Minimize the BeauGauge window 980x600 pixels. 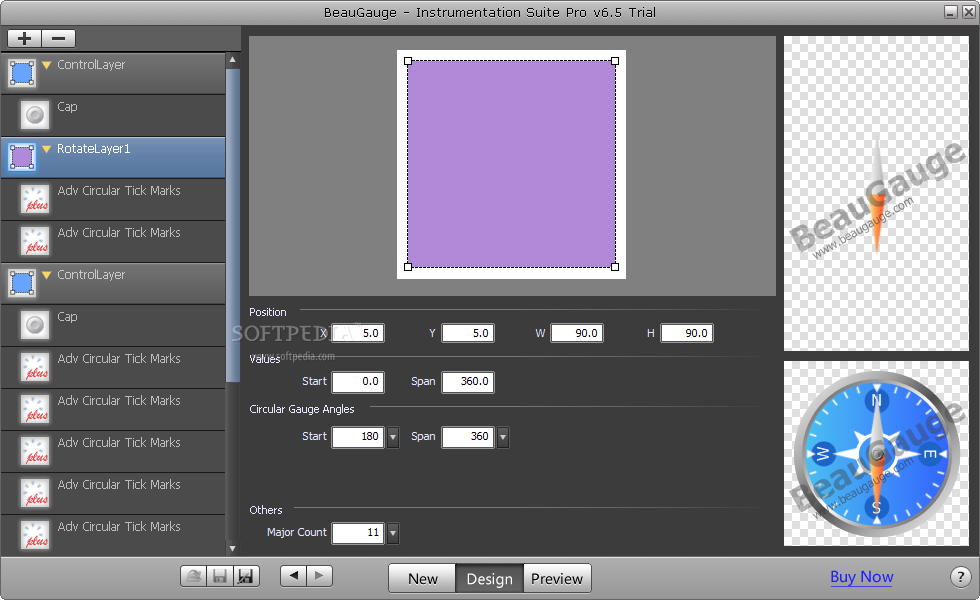point(951,12)
